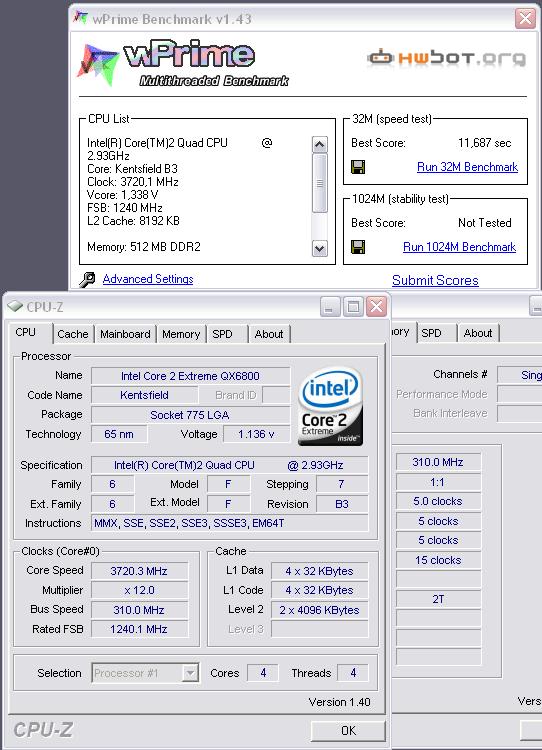The height and width of the screenshot is (750, 542).
Task: Run the 1024M Benchmark
Action: tap(459, 247)
